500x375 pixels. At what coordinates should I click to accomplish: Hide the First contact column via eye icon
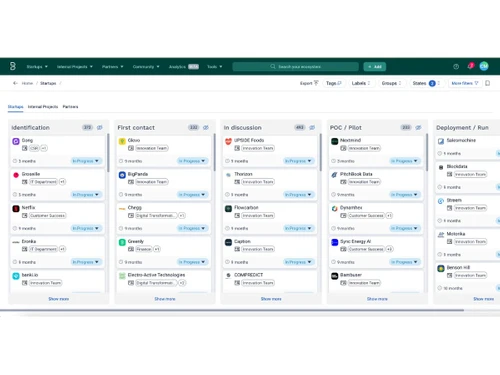tap(206, 127)
